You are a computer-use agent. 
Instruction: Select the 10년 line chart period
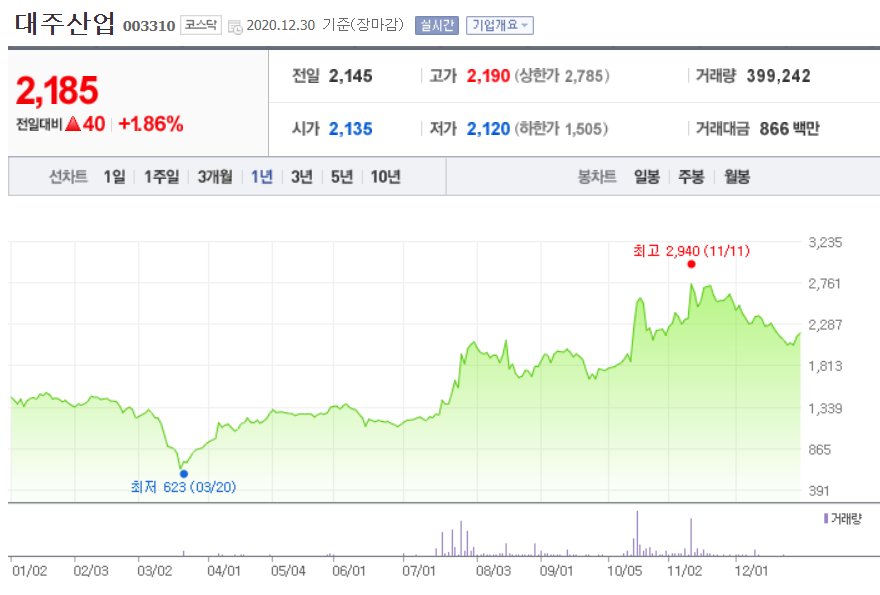pos(386,177)
